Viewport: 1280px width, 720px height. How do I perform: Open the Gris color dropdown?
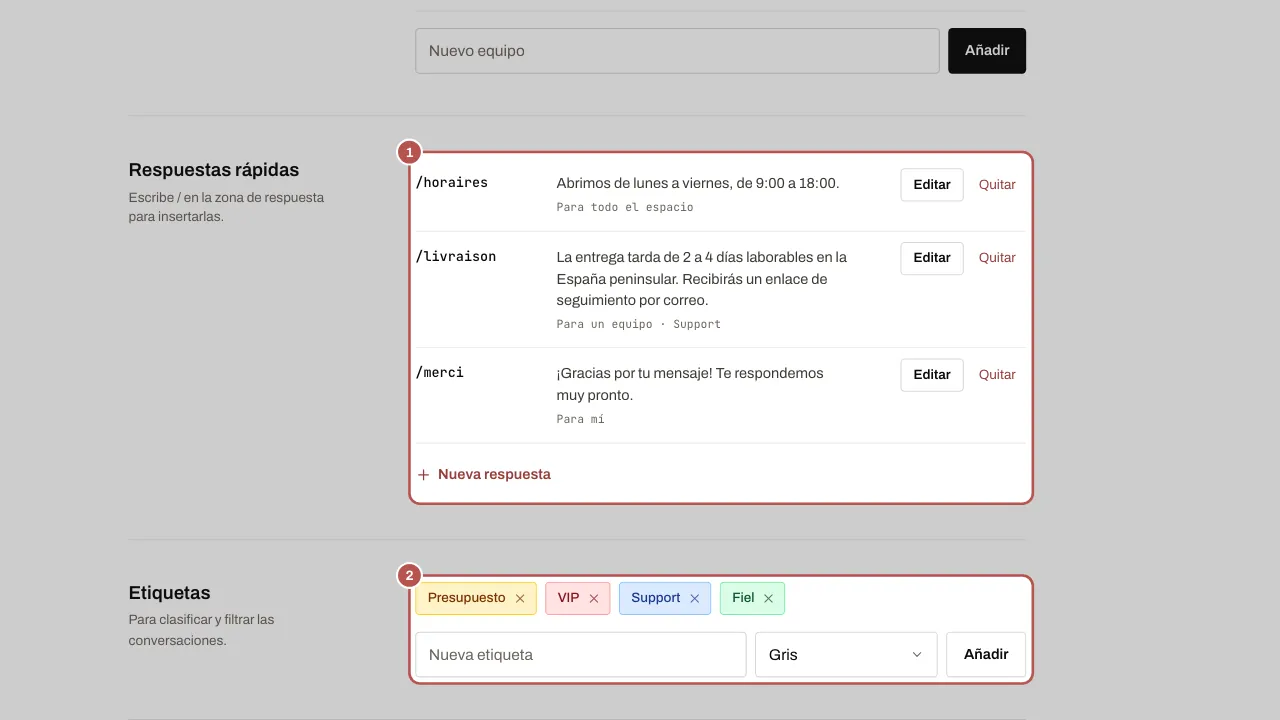[846, 655]
